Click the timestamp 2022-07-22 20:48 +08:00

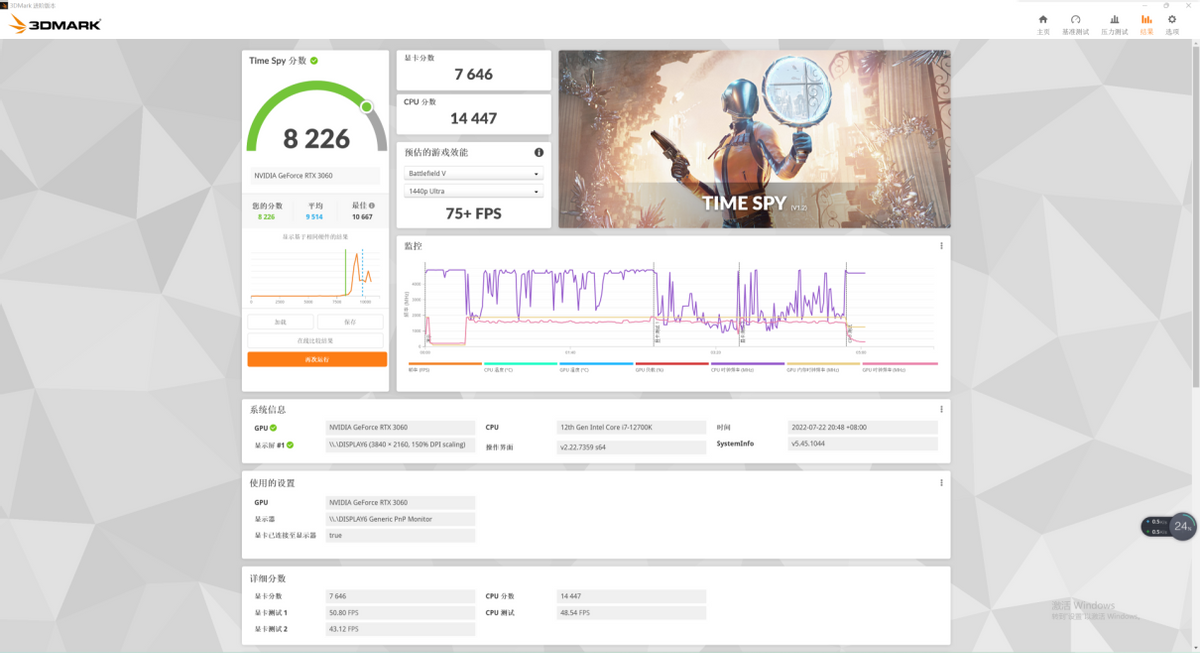[x=862, y=427]
